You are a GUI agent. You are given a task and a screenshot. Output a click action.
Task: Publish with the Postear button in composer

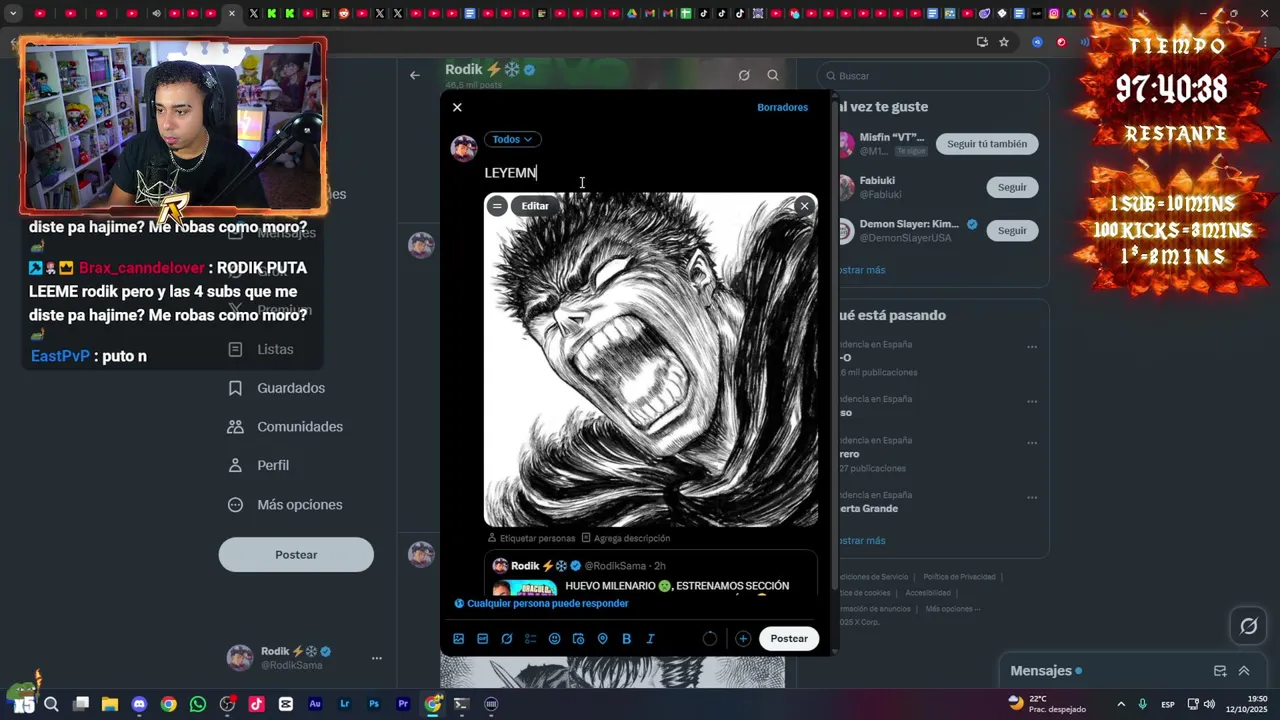[x=789, y=639]
